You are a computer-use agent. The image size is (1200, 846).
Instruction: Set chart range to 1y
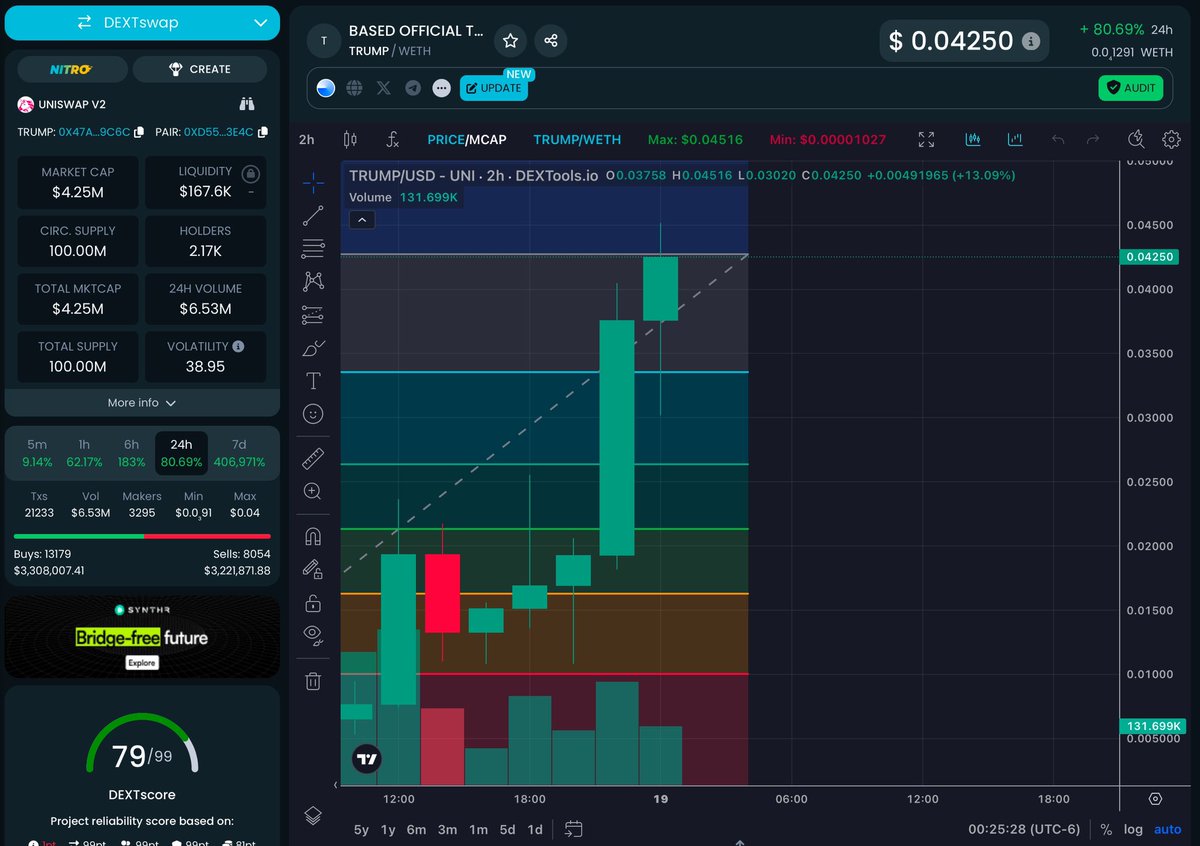[x=388, y=829]
